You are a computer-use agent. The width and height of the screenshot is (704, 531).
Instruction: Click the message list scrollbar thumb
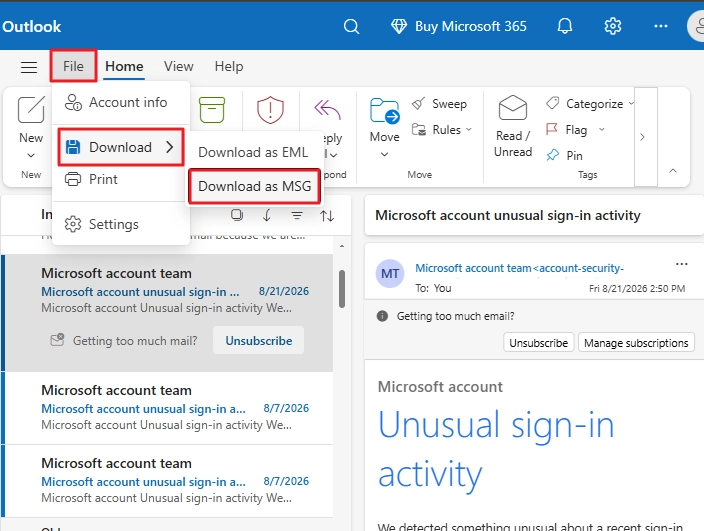[x=342, y=289]
